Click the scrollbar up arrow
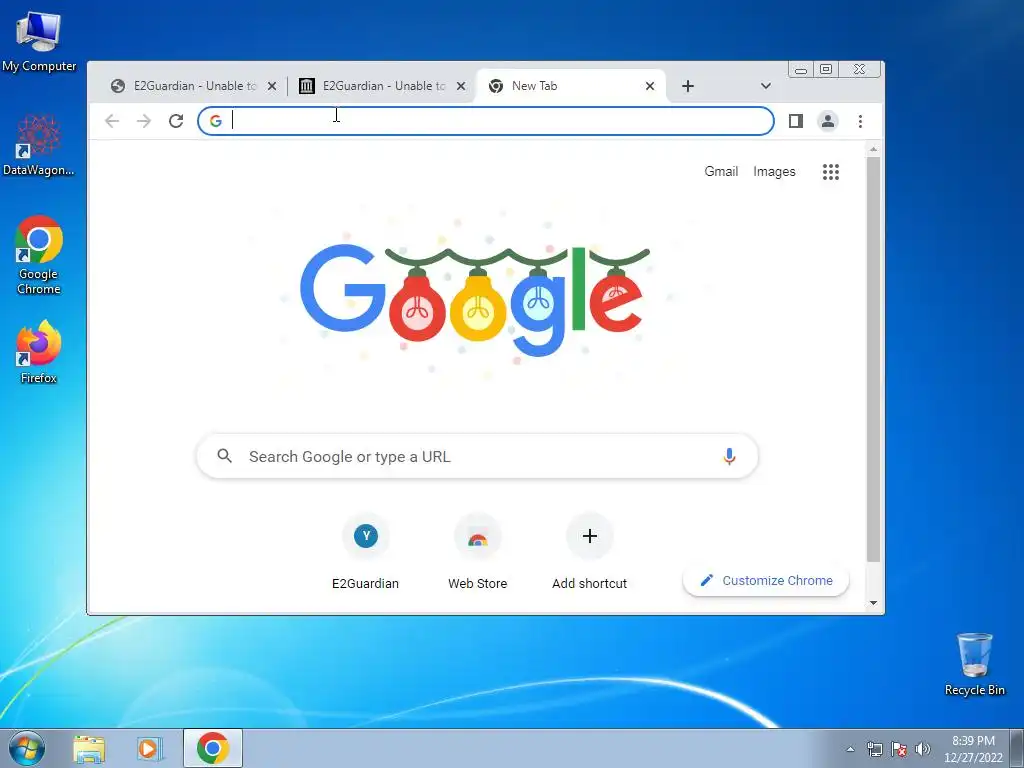This screenshot has width=1024, height=768. coord(873,150)
